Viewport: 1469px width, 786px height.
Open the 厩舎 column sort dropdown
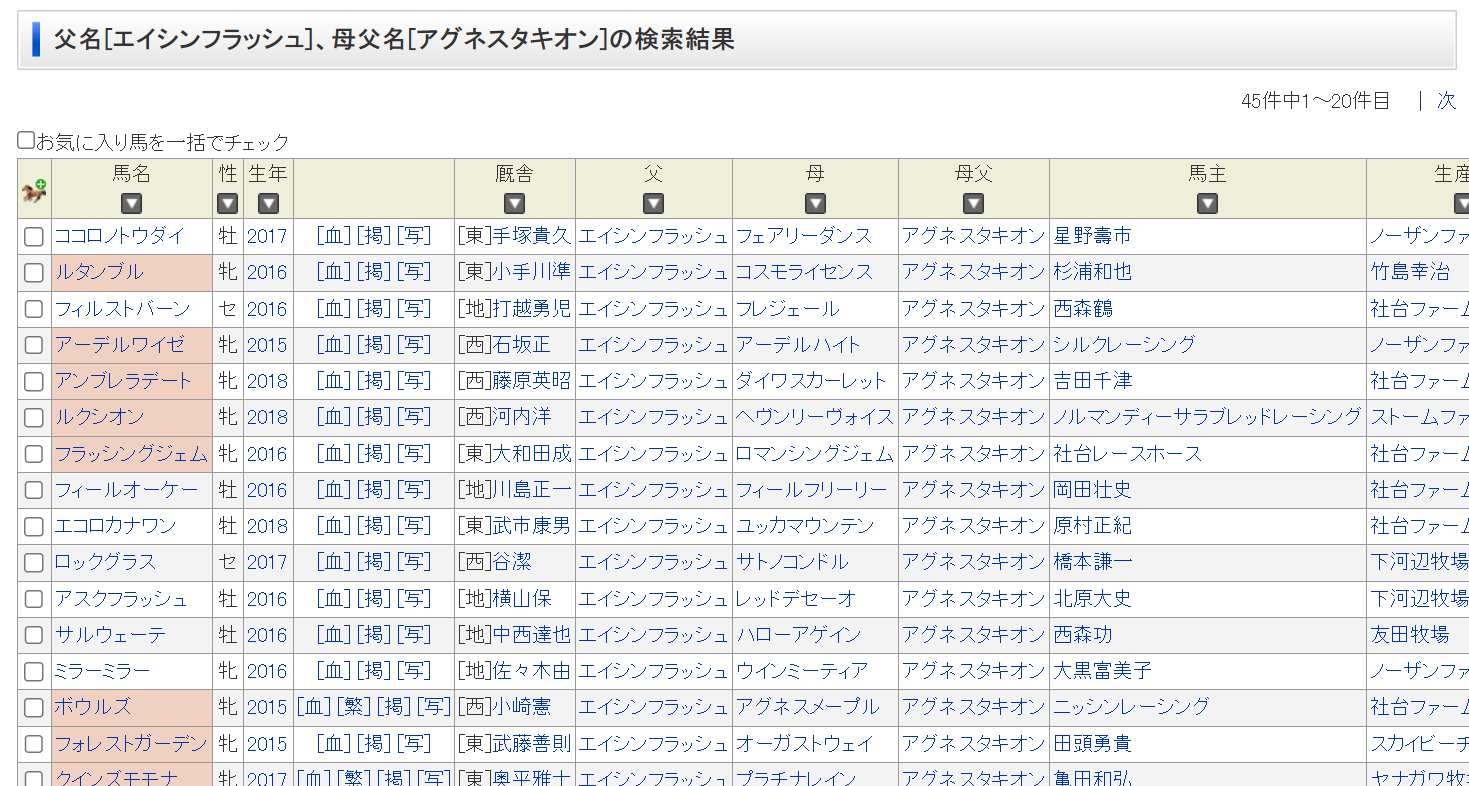point(514,204)
